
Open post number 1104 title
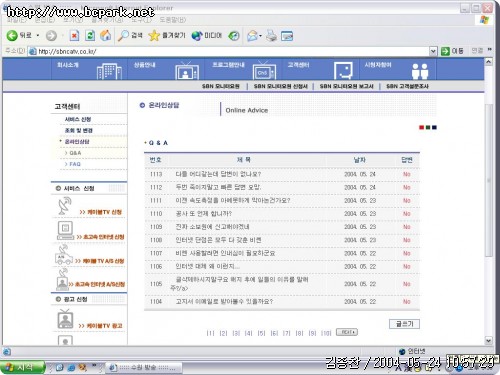224,301
